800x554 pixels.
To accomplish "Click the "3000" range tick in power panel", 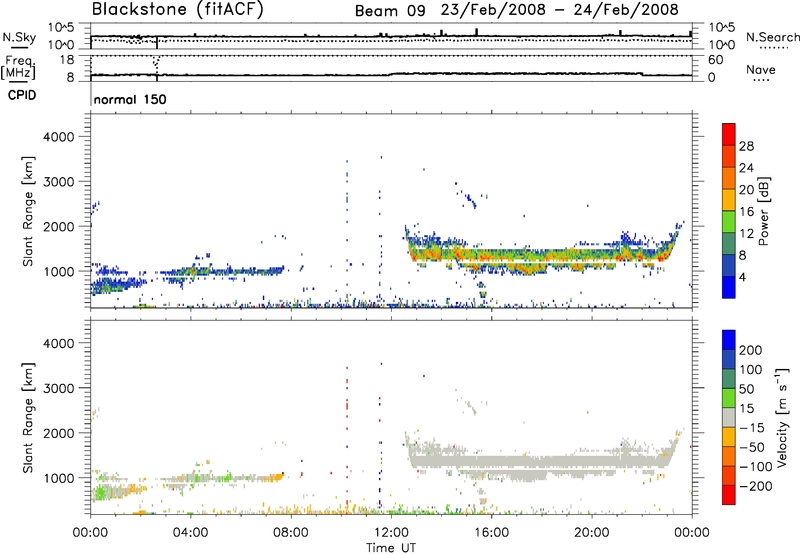I will point(59,182).
